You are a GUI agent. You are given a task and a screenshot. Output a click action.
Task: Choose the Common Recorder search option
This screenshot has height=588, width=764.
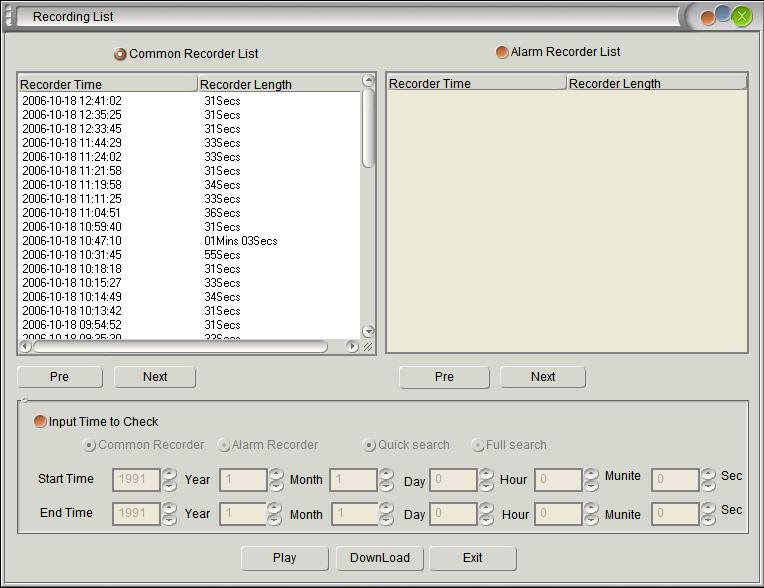[89, 445]
